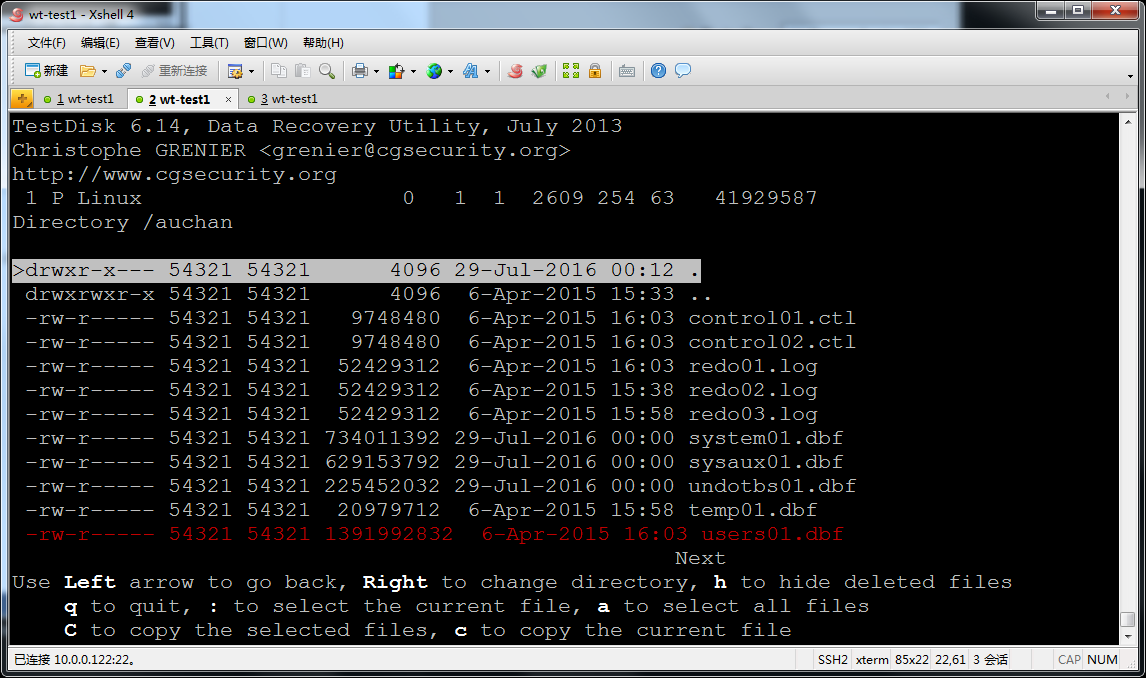This screenshot has height=678, width=1146.
Task: Open the help question mark icon
Action: pos(659,71)
